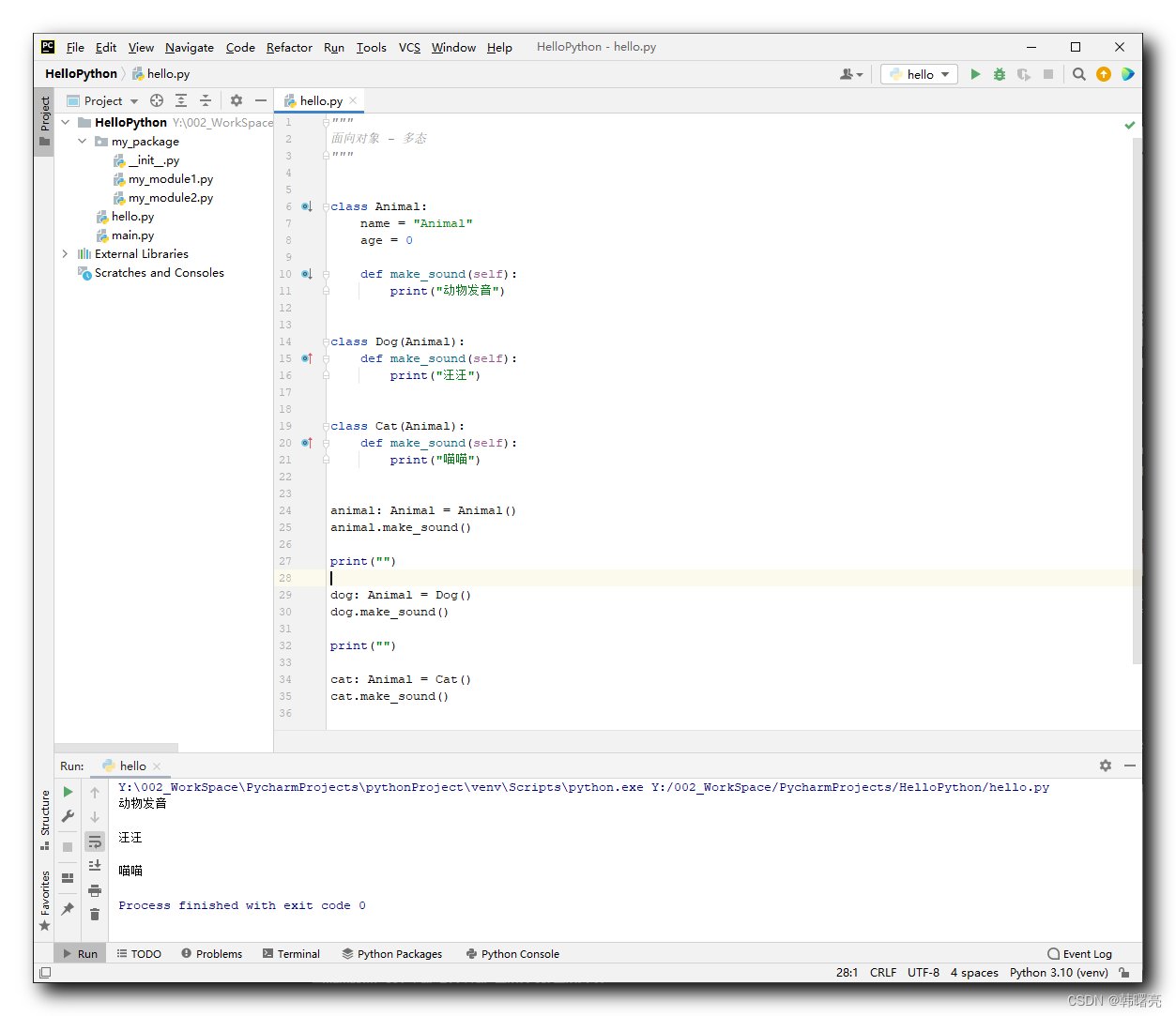Click the editor vertical scrollbar

tap(1138, 402)
